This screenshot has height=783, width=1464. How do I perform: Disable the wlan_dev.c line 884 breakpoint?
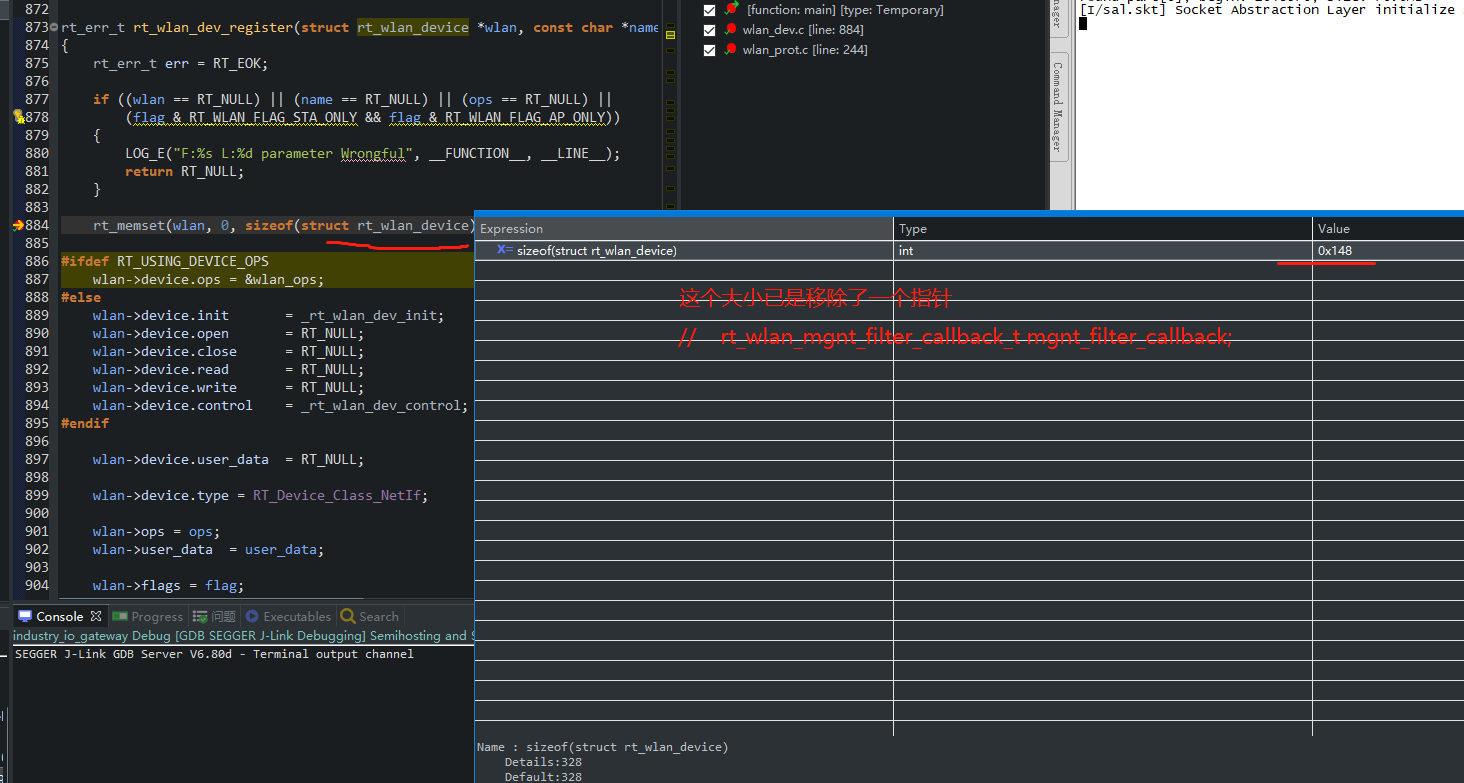710,29
